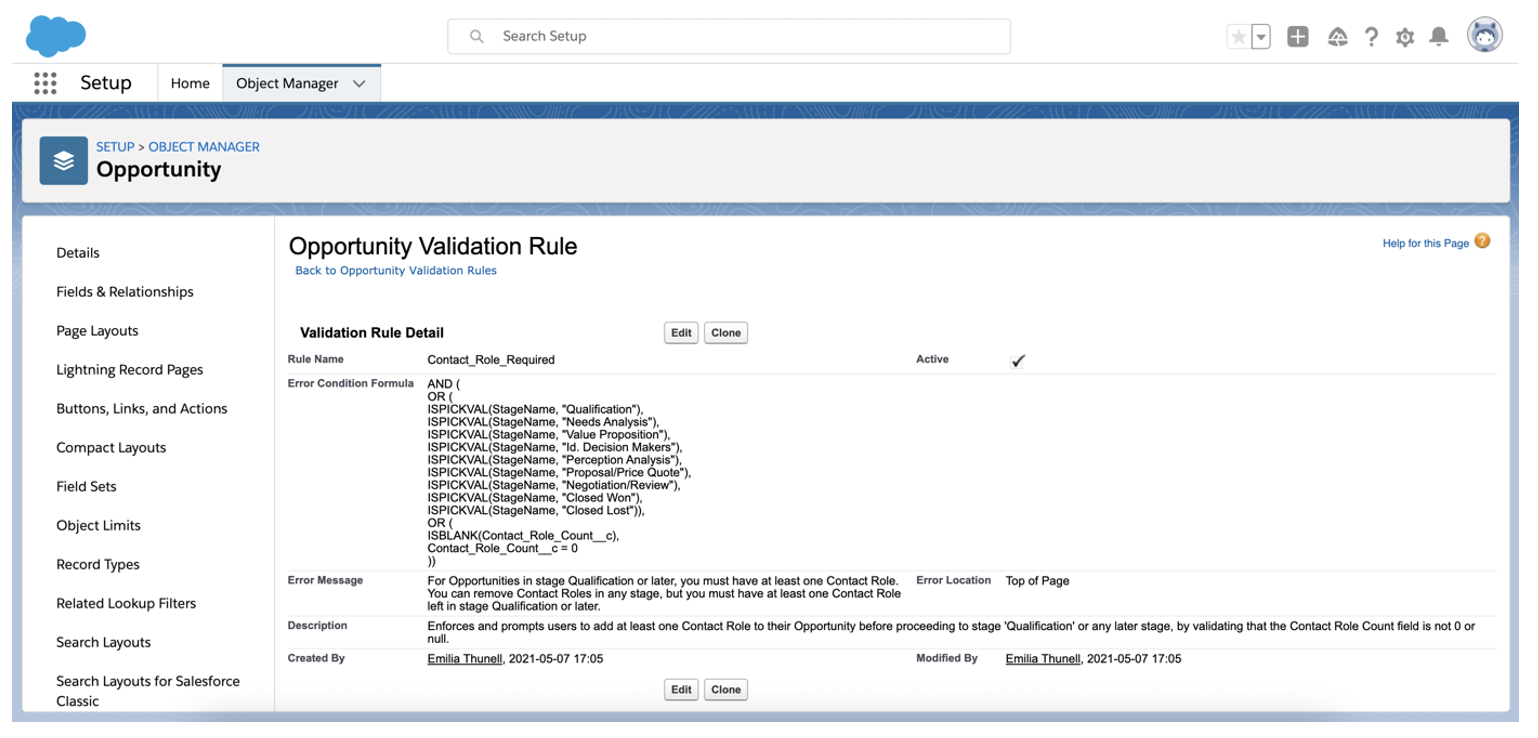Image resolution: width=1538 pixels, height=738 pixels.
Task: Click the orange help icon beside Help for this Page
Action: (1482, 241)
